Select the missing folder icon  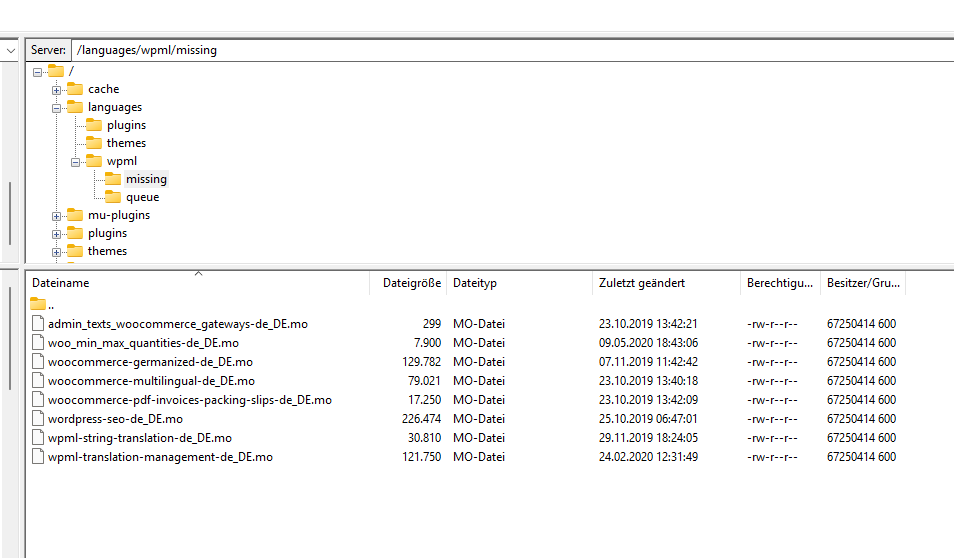pyautogui.click(x=113, y=179)
